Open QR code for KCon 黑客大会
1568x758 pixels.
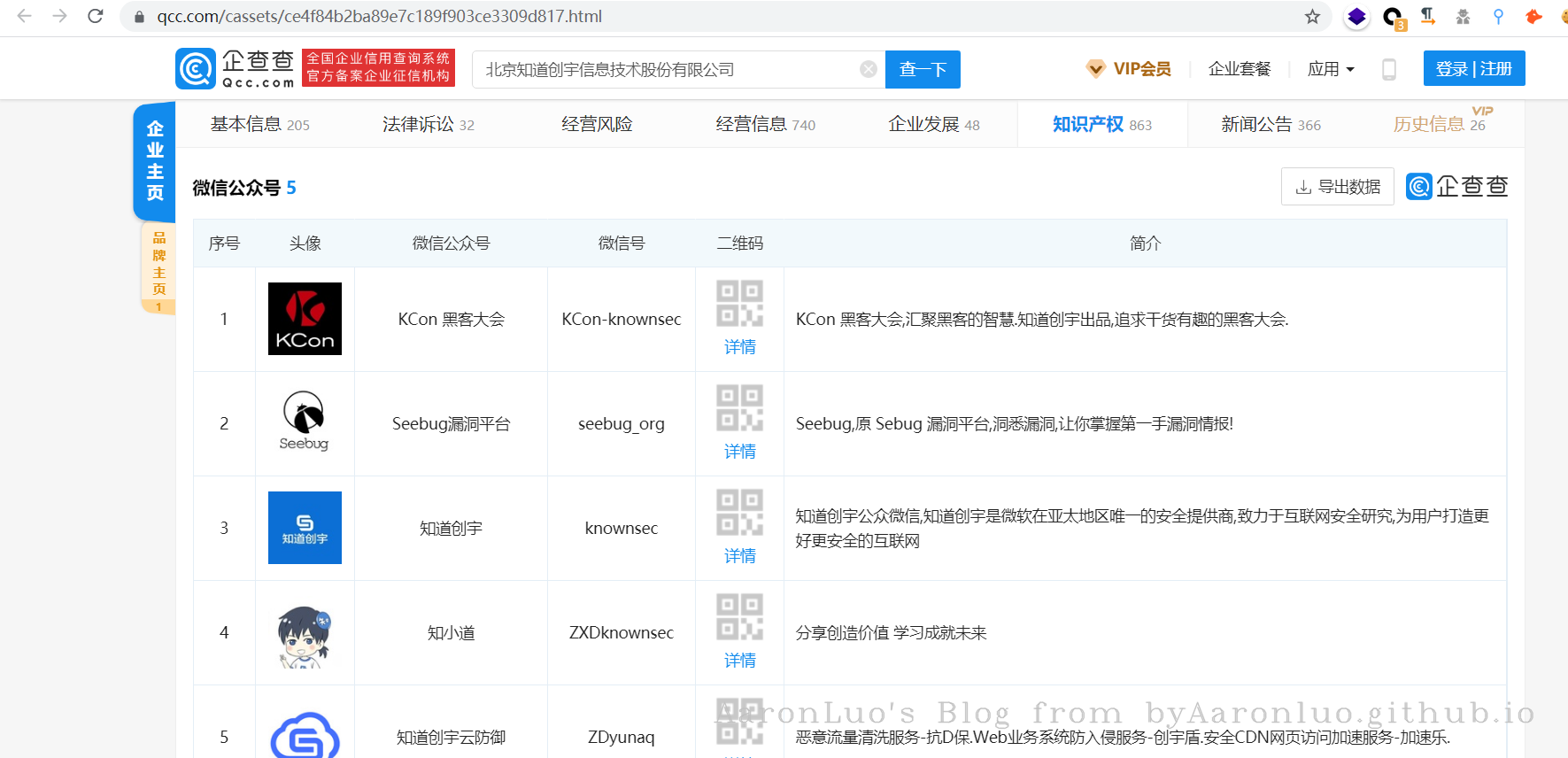(739, 304)
